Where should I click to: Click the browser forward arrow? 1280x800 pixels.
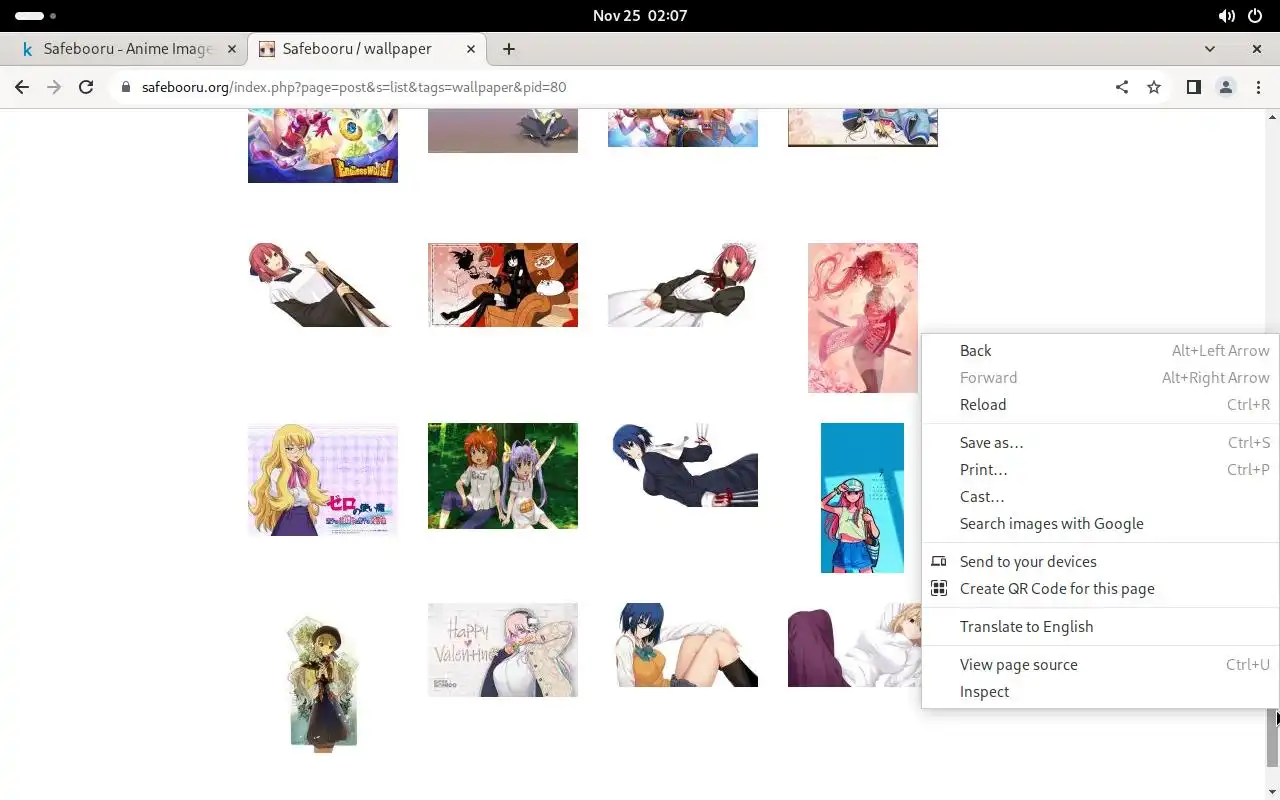[54, 87]
